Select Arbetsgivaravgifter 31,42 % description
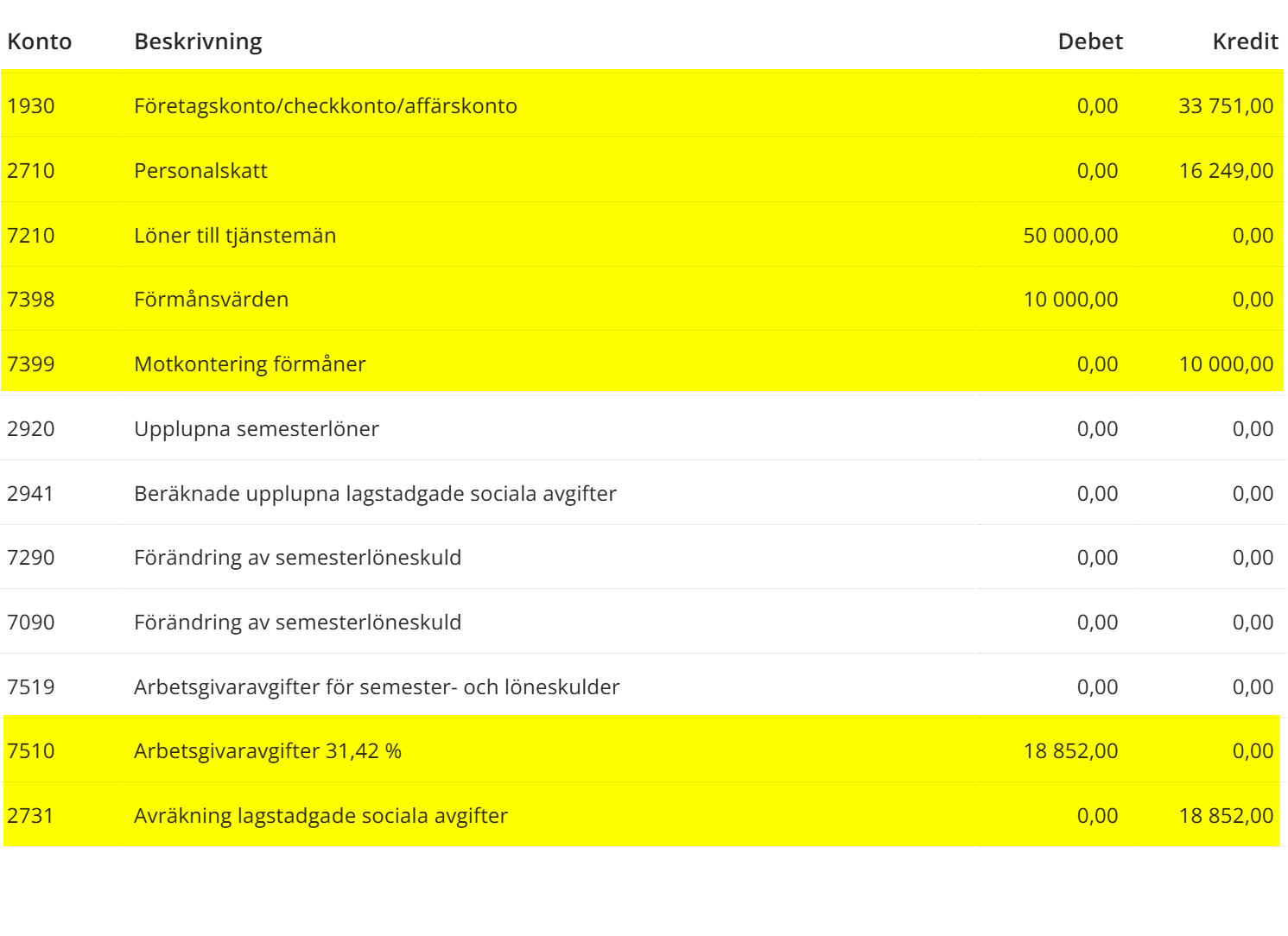Viewport: 1288px width, 936px height. 268,751
